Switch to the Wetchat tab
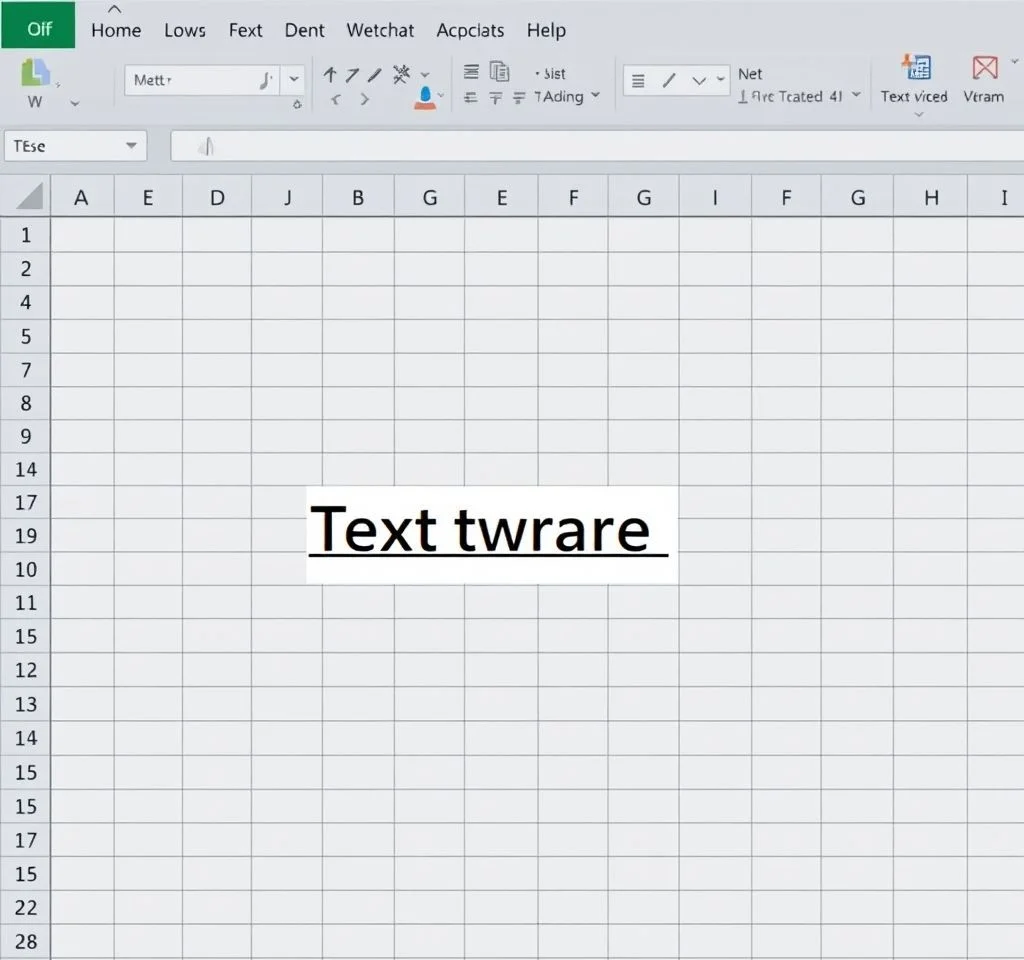This screenshot has width=1024, height=960. point(380,30)
